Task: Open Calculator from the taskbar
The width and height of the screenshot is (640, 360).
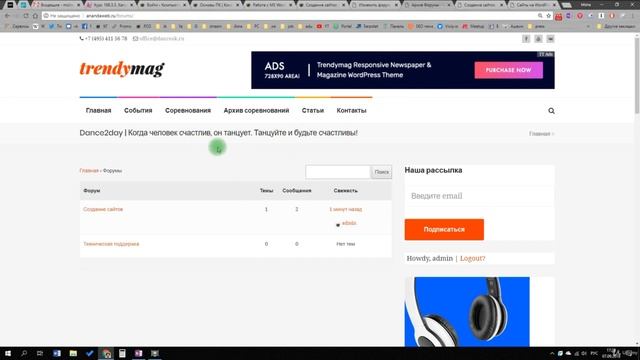Action: (122, 353)
